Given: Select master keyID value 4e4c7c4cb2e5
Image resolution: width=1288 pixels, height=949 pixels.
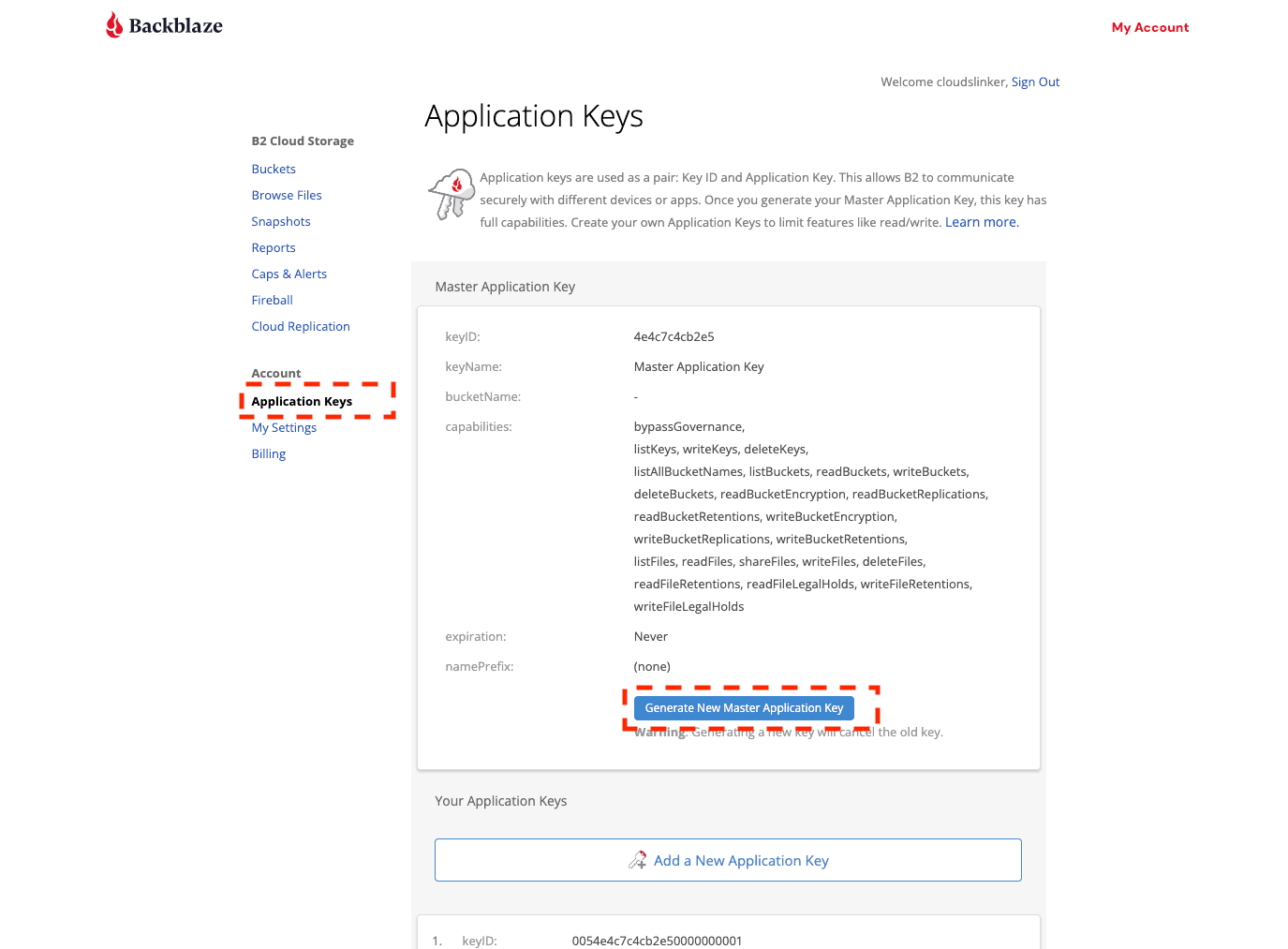Looking at the screenshot, I should pyautogui.click(x=674, y=336).
